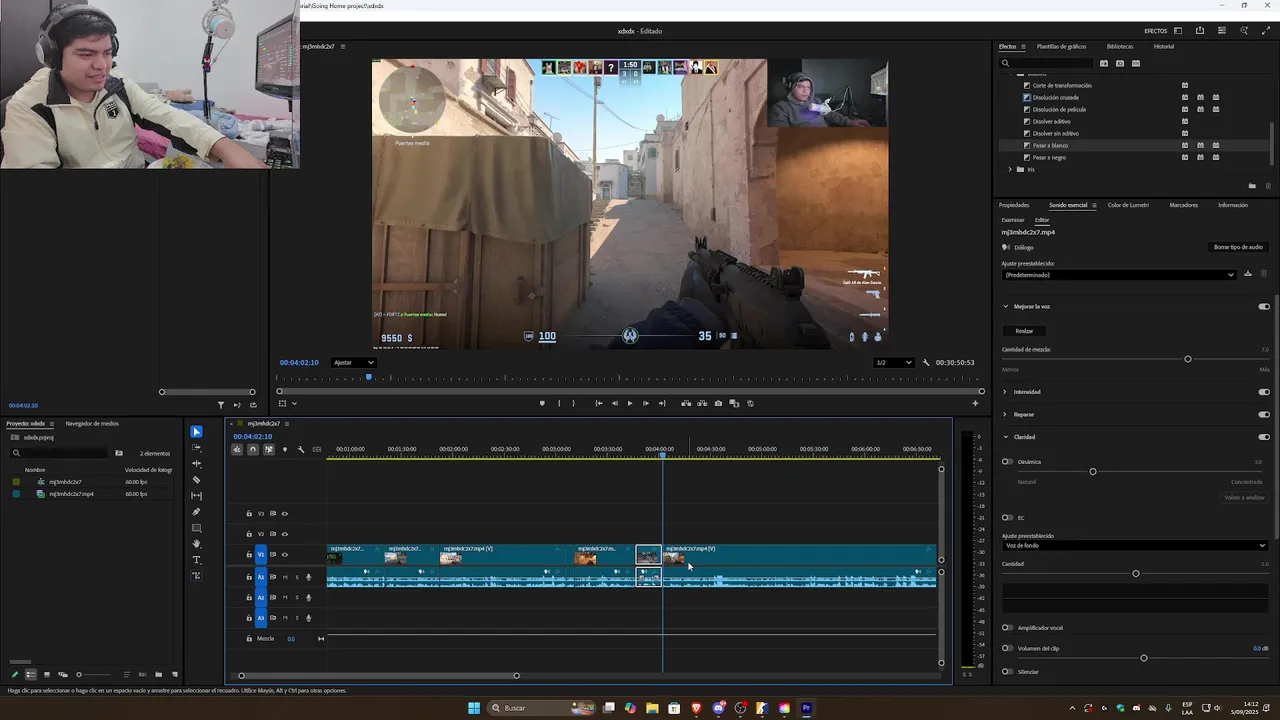This screenshot has height=720, width=1280.
Task: Toggle the Mejorar la voz switch
Action: coord(1264,307)
